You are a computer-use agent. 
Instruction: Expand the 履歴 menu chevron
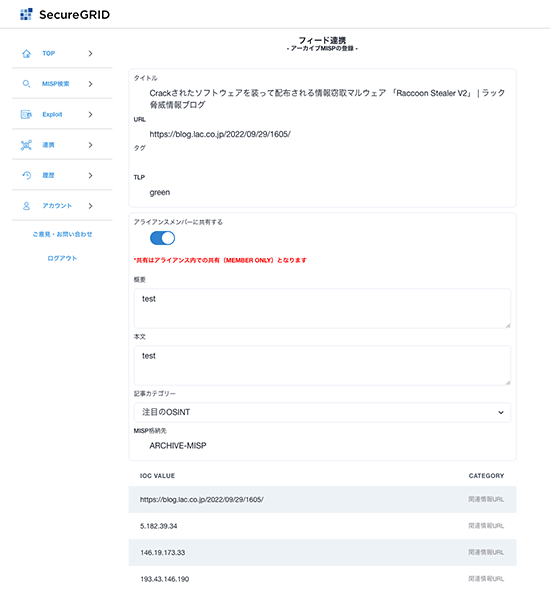tap(90, 175)
